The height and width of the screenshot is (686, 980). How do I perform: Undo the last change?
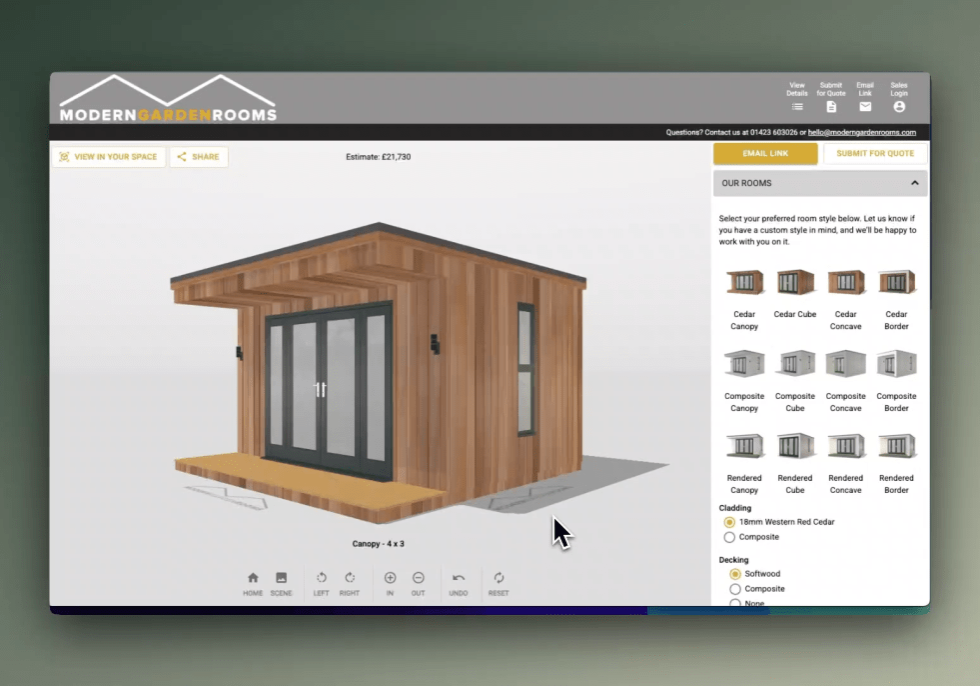[458, 579]
